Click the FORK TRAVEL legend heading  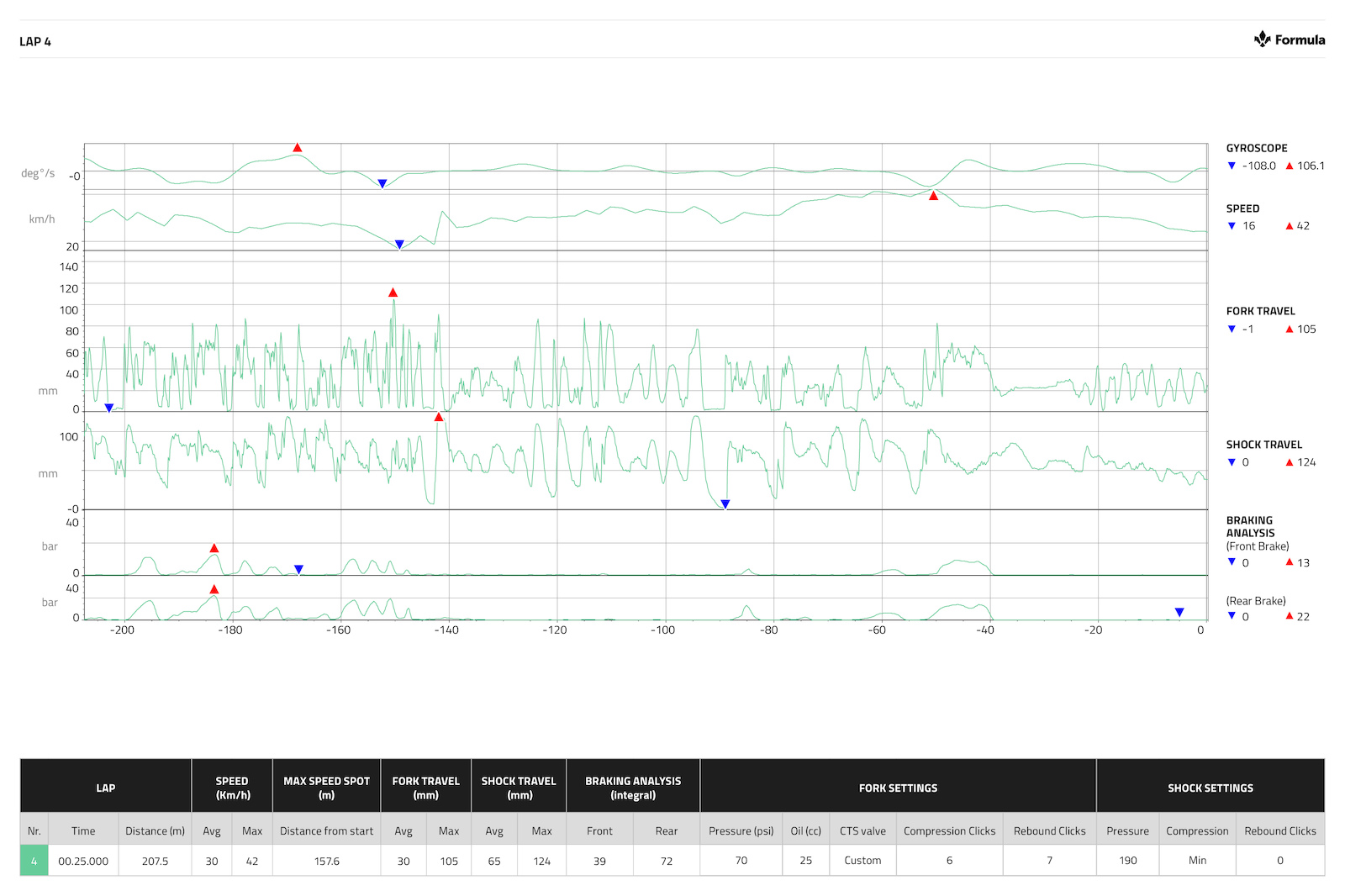point(1260,311)
